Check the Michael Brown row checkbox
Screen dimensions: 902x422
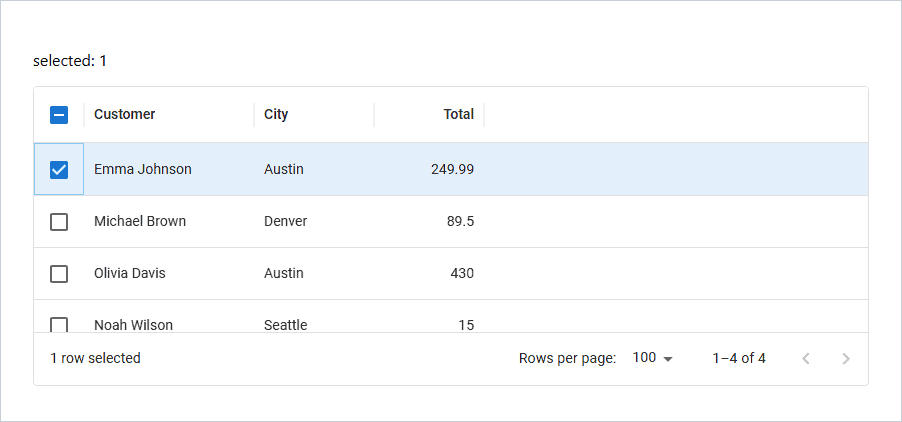tap(59, 222)
